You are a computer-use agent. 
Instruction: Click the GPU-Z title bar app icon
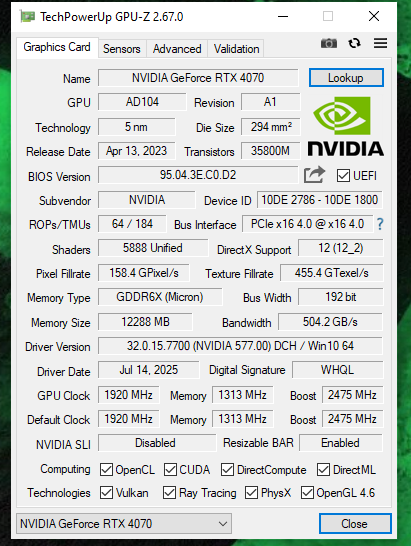click(27, 16)
